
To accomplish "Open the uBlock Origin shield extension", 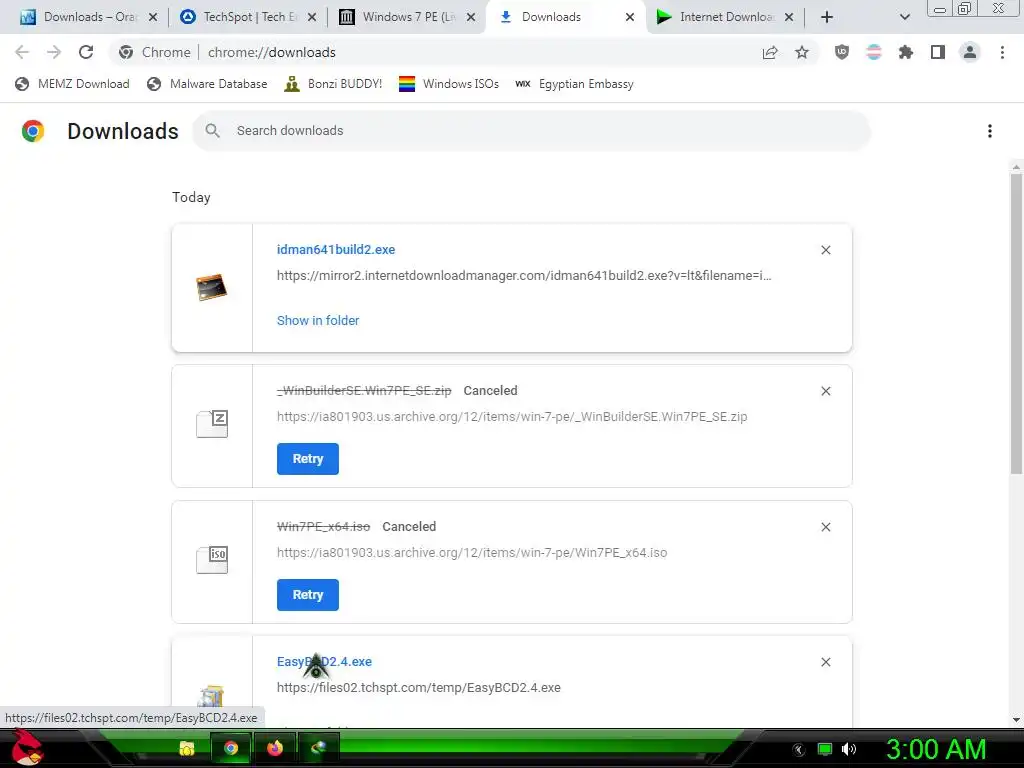I will [x=842, y=52].
